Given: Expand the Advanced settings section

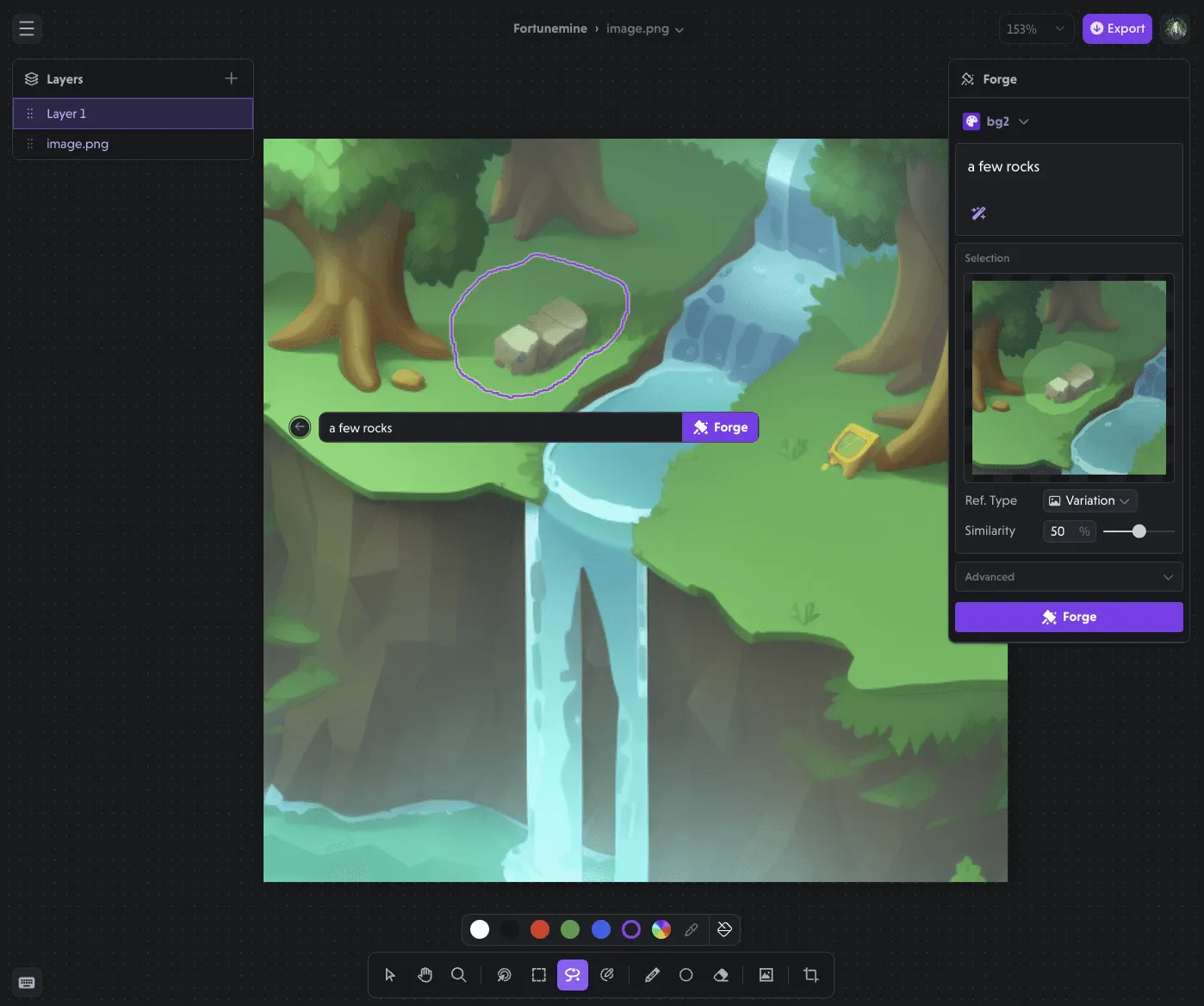Looking at the screenshot, I should [1068, 577].
